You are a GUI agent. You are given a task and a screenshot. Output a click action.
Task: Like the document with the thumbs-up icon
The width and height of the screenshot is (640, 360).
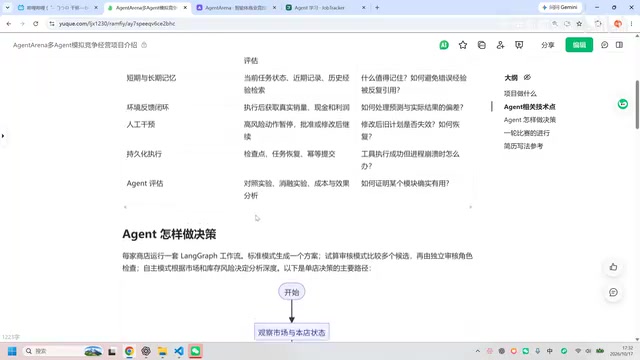pos(613,267)
